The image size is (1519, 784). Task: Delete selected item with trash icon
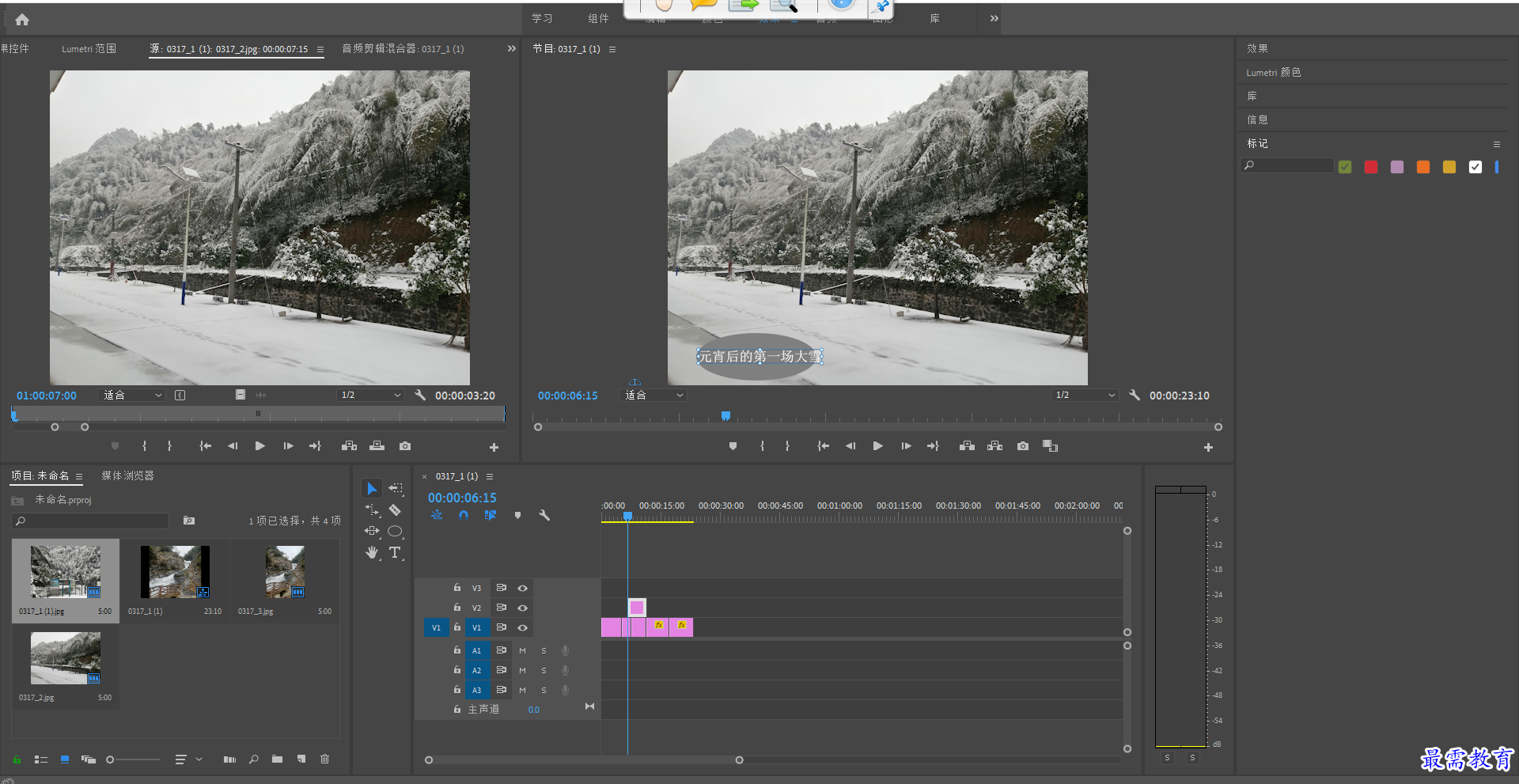(x=324, y=759)
